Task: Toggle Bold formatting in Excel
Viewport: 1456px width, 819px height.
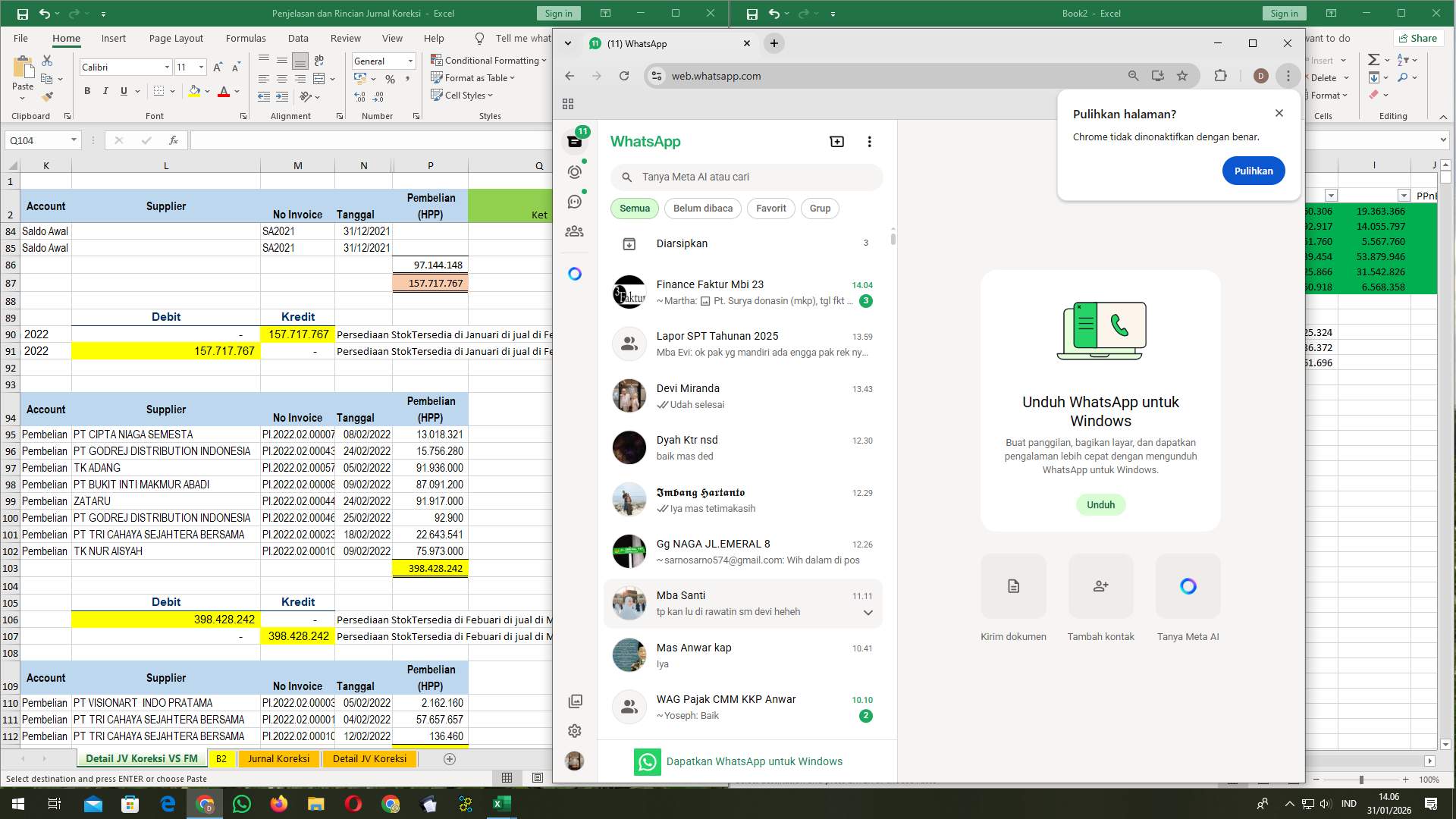Action: click(x=87, y=91)
